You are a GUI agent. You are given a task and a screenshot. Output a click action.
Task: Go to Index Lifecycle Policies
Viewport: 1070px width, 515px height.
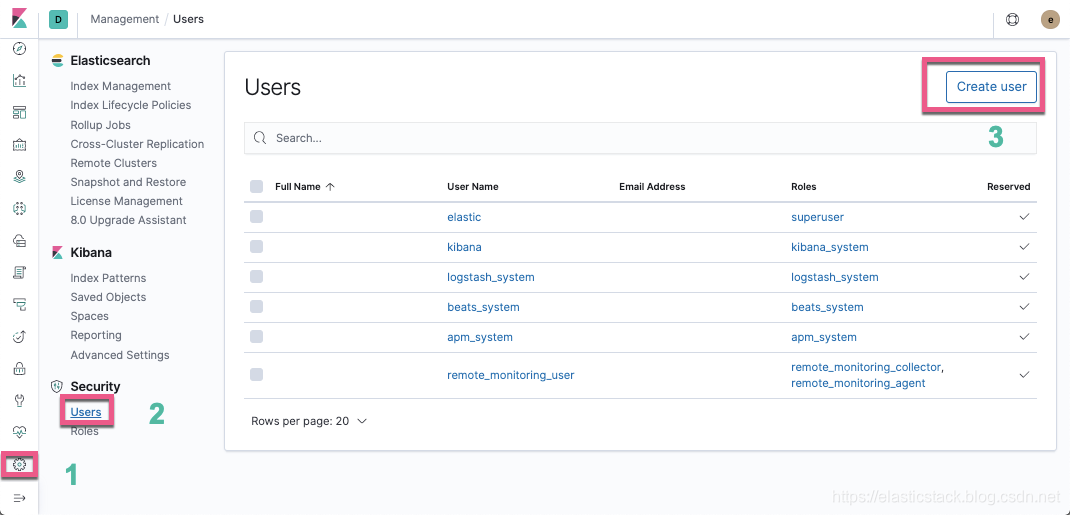(130, 105)
